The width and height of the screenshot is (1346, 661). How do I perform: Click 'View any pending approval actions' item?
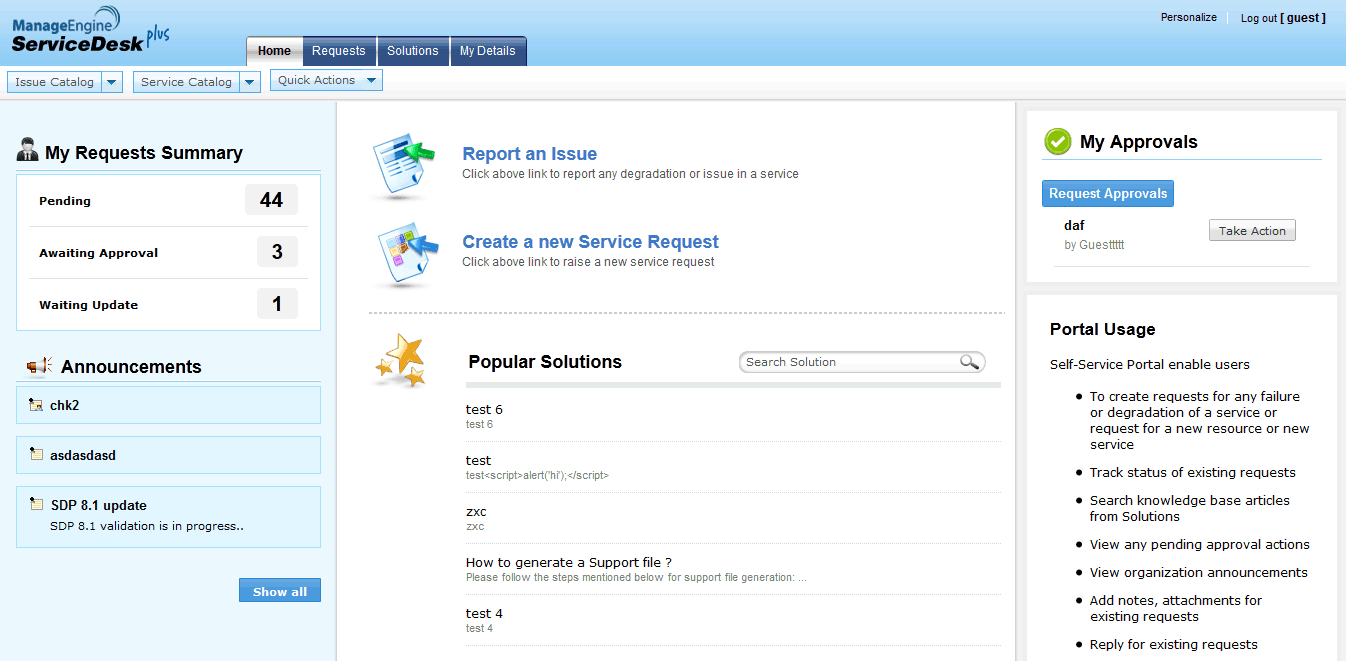click(x=1200, y=544)
